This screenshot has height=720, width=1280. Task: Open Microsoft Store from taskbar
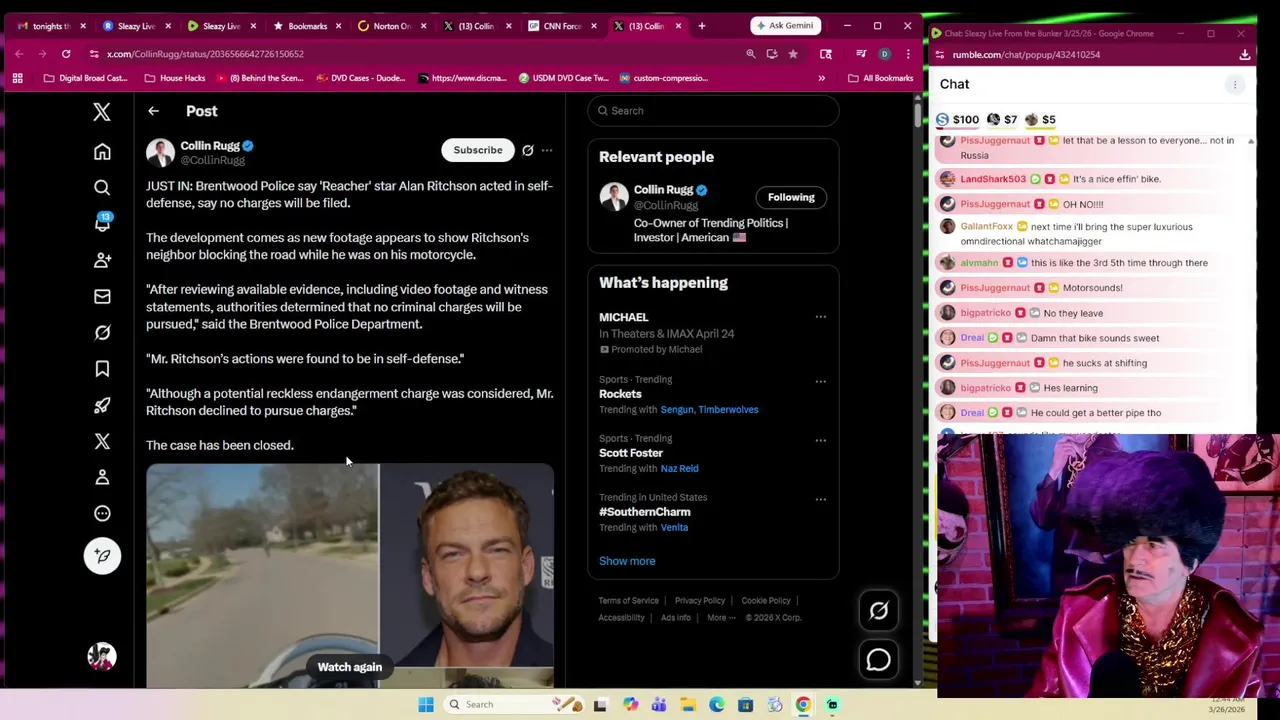745,705
